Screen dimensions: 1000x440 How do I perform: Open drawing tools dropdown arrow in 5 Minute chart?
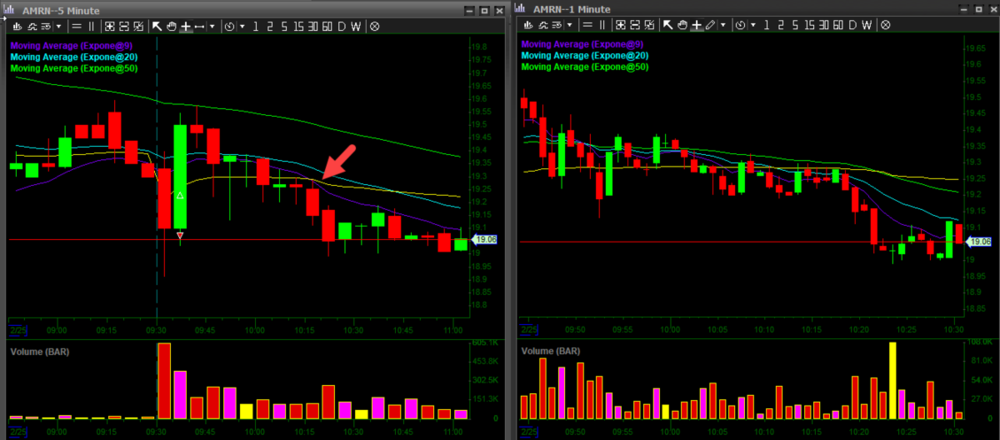tap(212, 26)
